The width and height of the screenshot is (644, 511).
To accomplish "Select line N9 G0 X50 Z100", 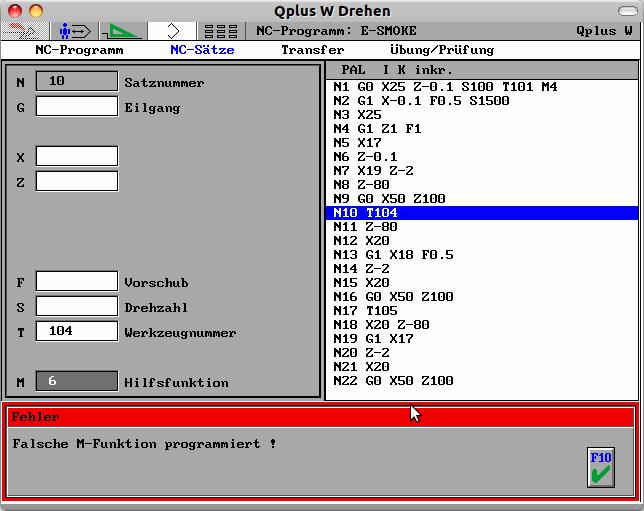I will click(x=482, y=198).
